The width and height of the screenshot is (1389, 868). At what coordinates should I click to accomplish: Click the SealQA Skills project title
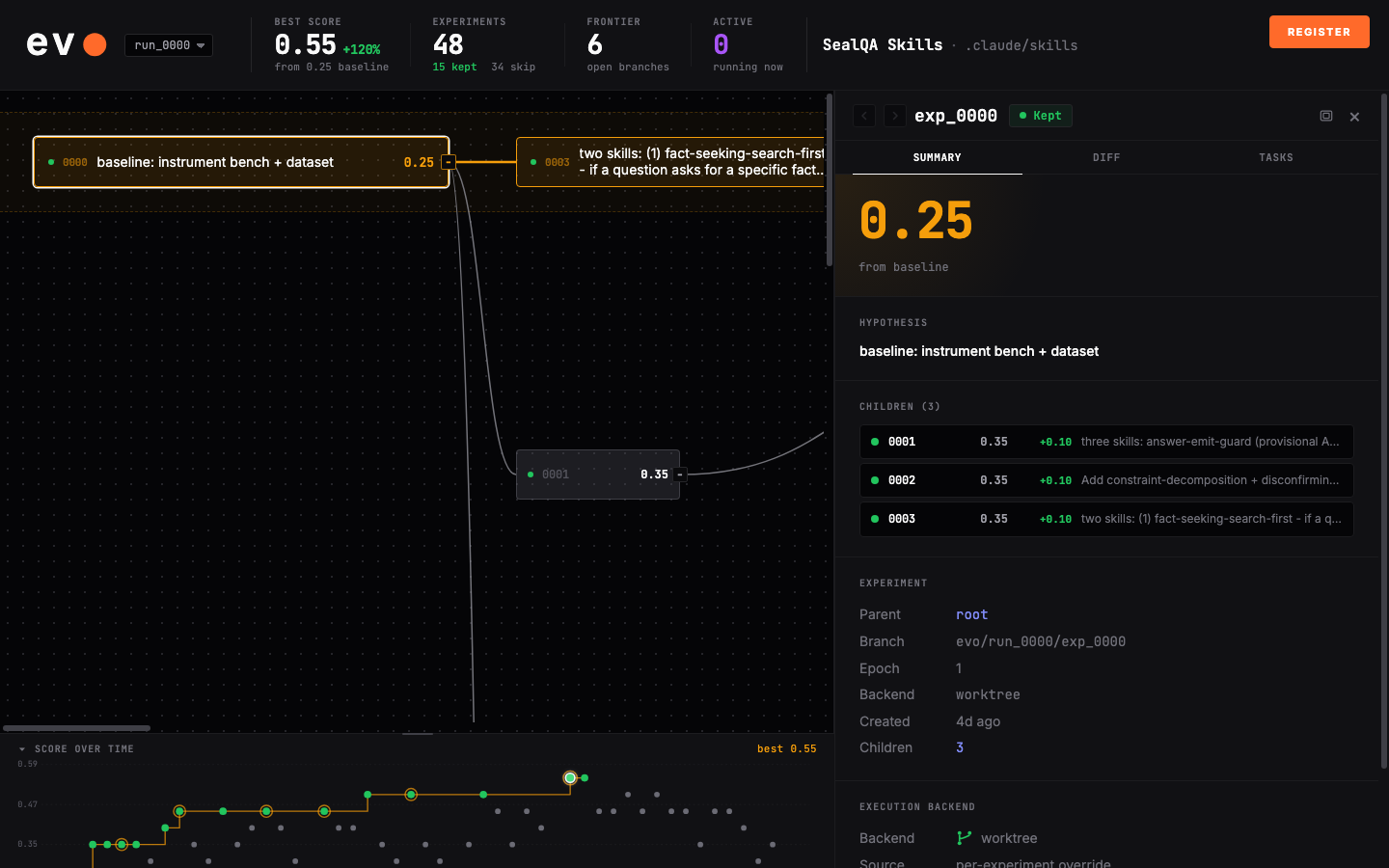coord(882,44)
